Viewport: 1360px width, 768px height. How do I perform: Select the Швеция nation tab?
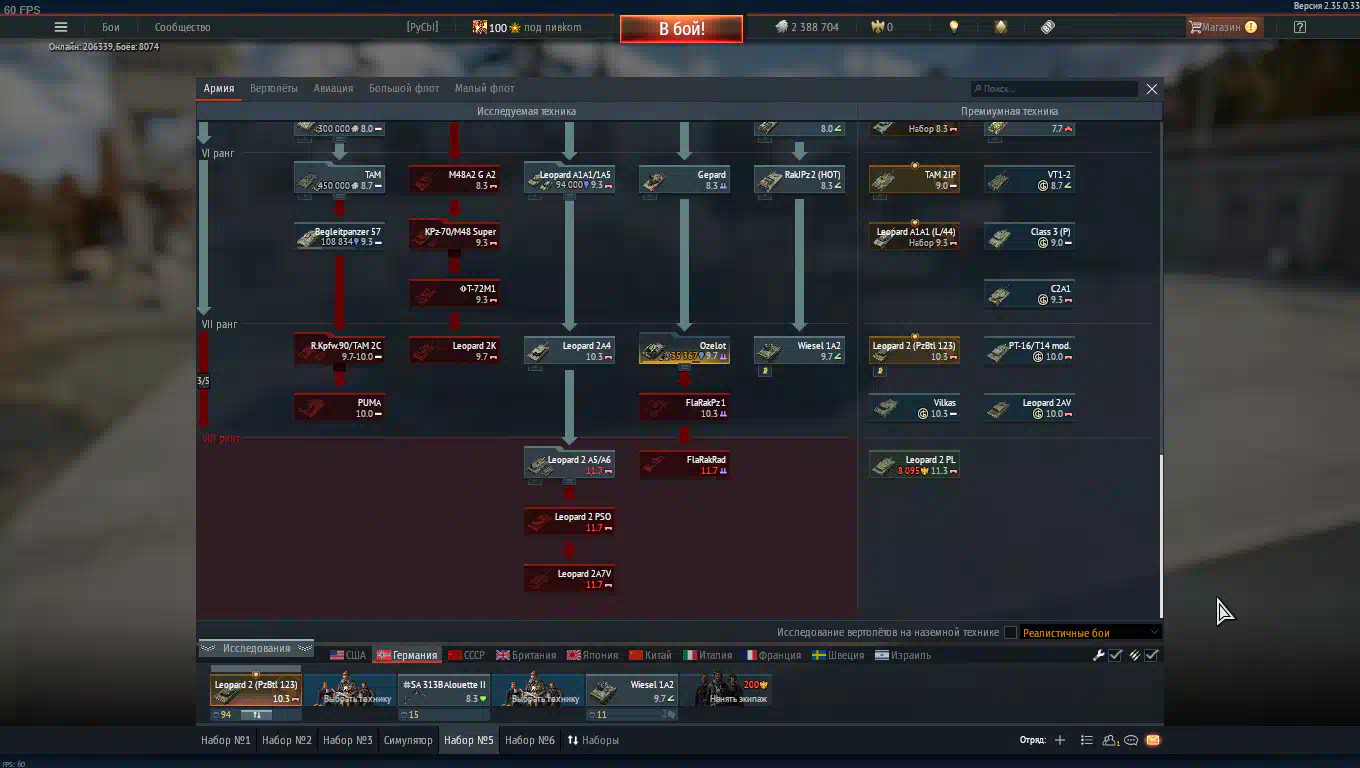[x=838, y=655]
